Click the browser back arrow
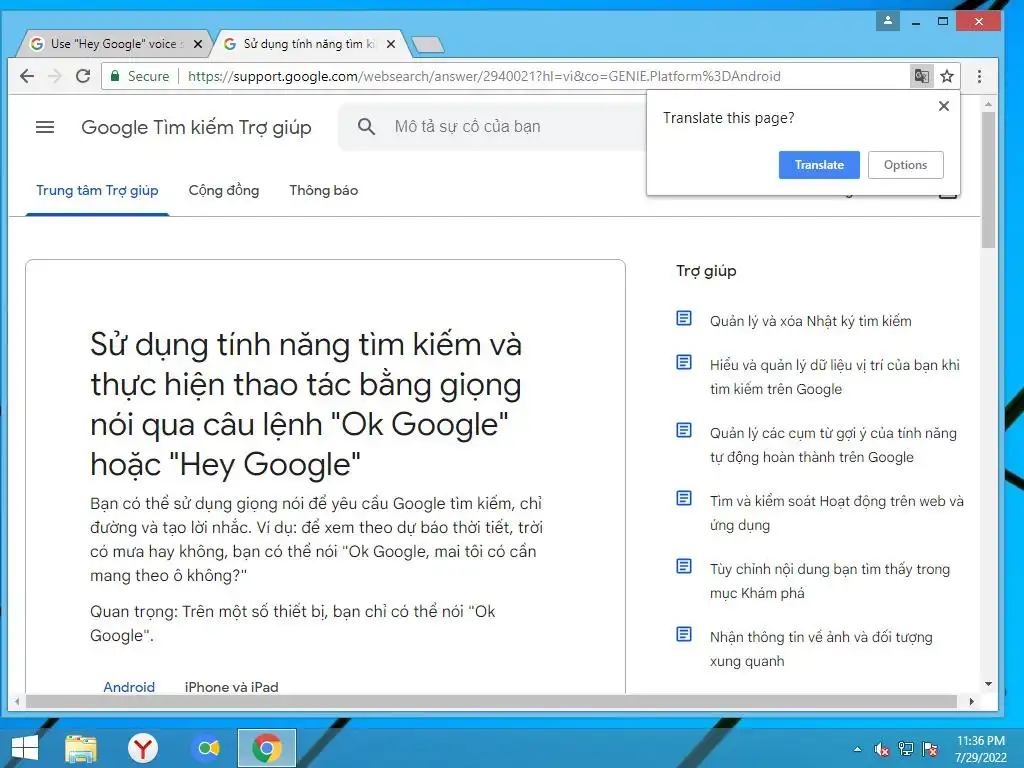This screenshot has width=1024, height=768. point(27,76)
